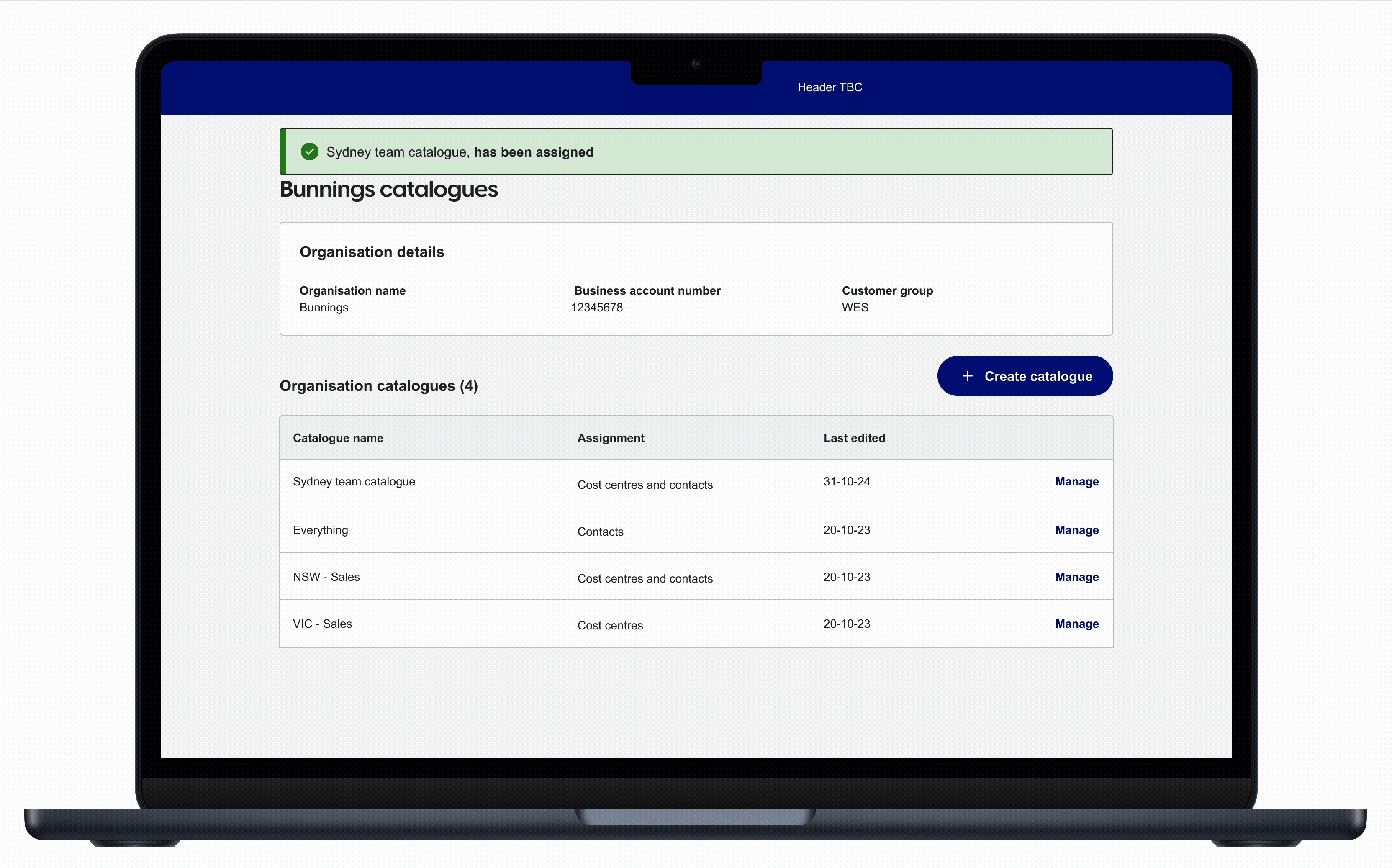Click the 31-10-24 last edited date
The height and width of the screenshot is (868, 1392).
pyautogui.click(x=847, y=482)
